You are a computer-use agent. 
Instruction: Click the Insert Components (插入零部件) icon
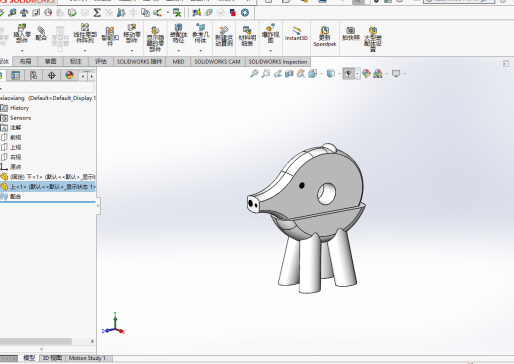[x=22, y=34]
